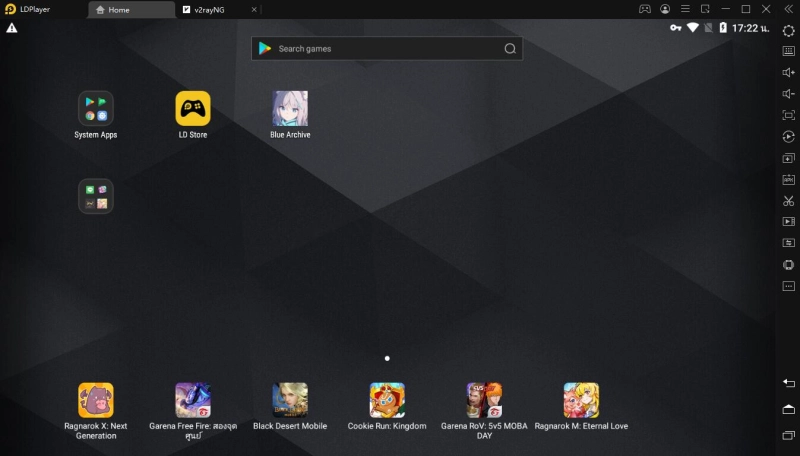The width and height of the screenshot is (800, 456).
Task: Click the Google Play icon in search bar
Action: coord(265,48)
